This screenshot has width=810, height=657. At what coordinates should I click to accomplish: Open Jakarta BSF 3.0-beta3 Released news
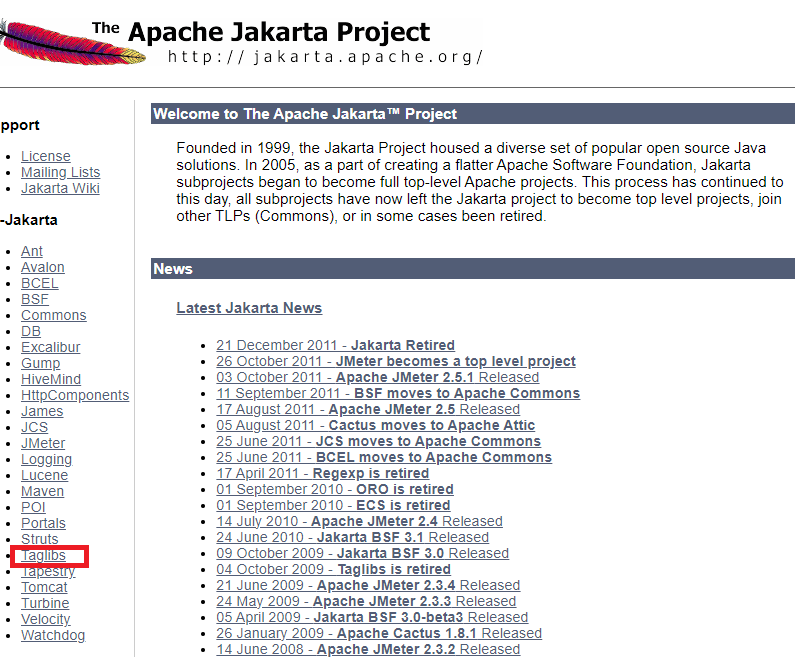click(x=372, y=617)
